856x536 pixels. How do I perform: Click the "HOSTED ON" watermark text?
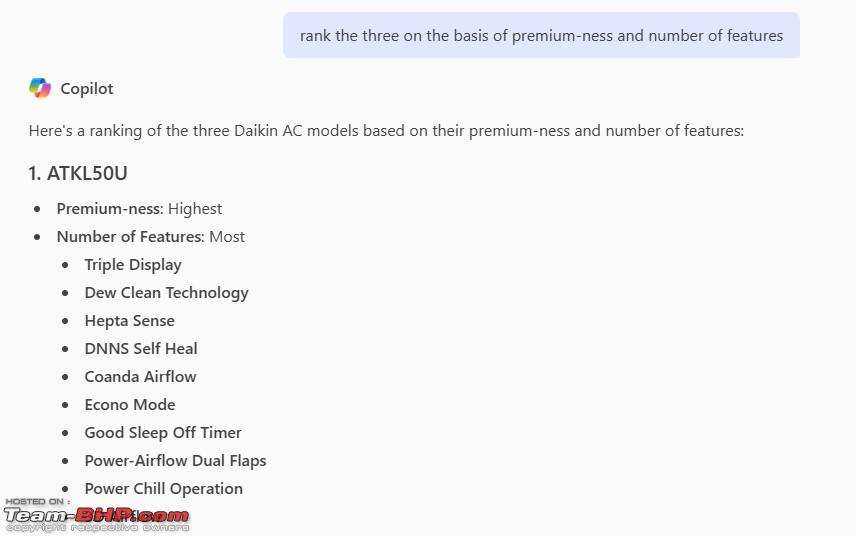[x=38, y=501]
